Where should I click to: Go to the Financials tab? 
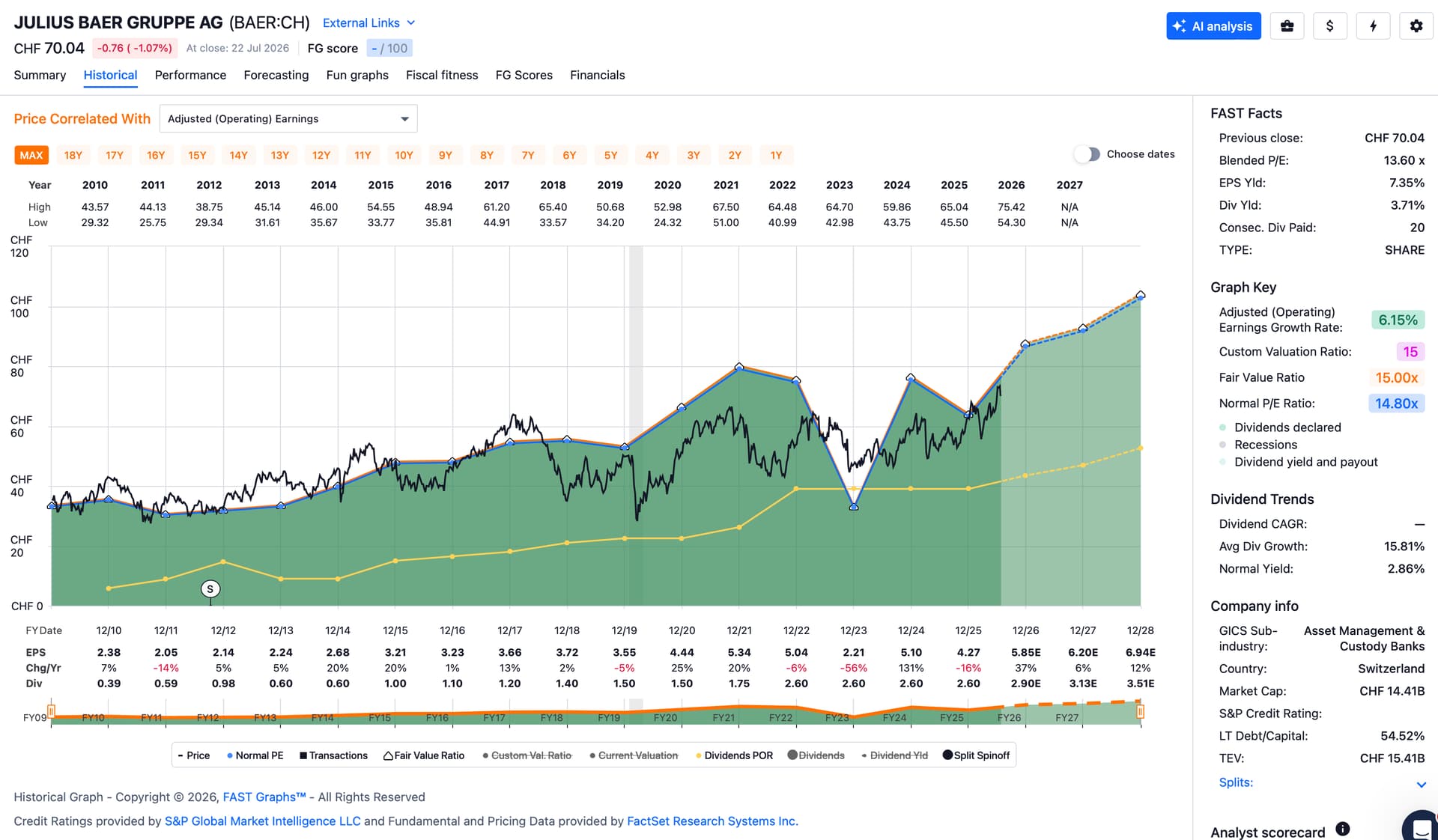click(x=597, y=75)
